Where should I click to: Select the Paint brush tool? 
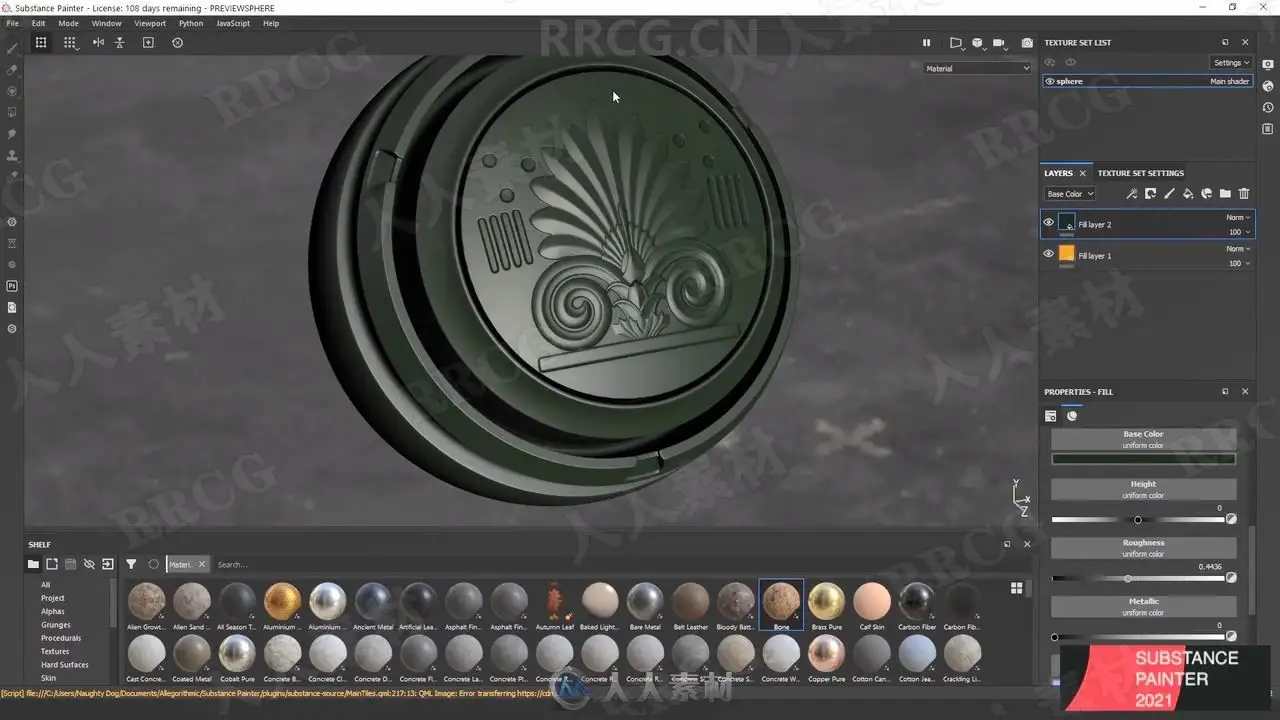(12, 48)
